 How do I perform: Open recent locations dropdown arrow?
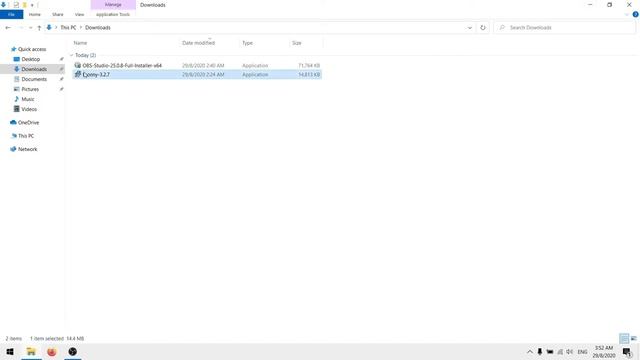31,28
